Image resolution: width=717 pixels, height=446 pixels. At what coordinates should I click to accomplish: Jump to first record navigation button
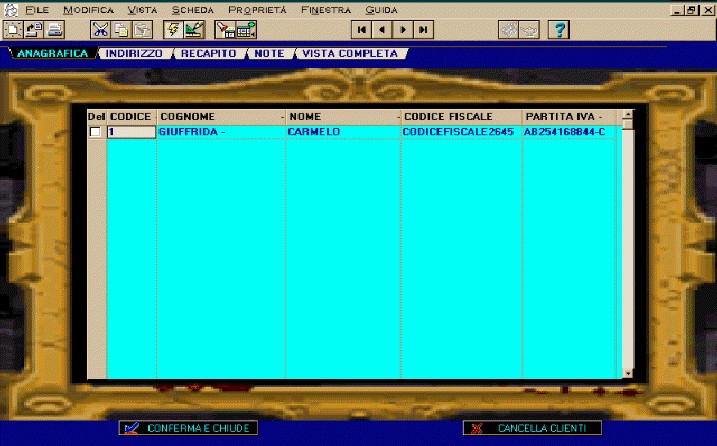361,30
